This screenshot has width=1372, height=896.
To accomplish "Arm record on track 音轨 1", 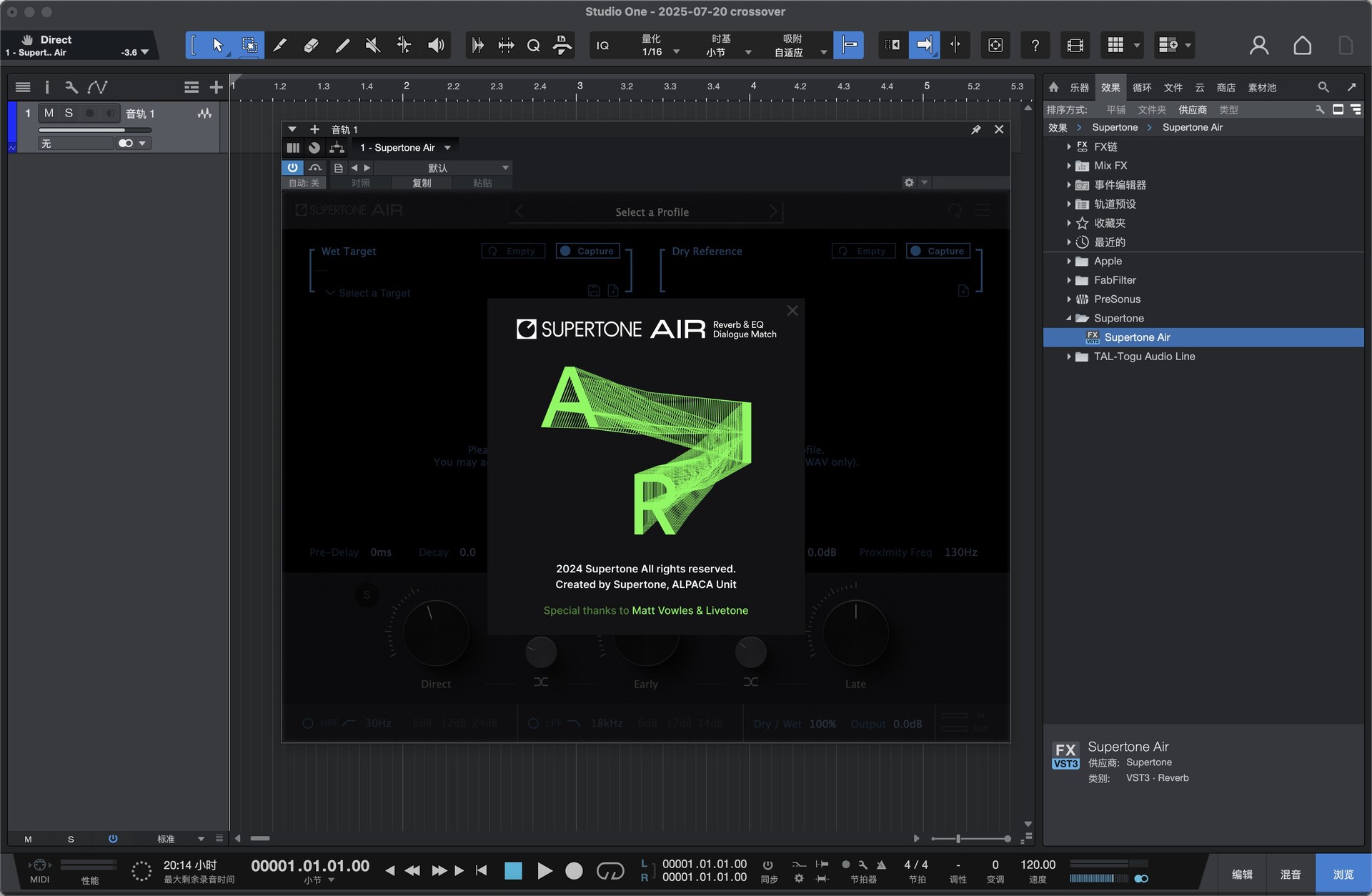I will tap(89, 113).
